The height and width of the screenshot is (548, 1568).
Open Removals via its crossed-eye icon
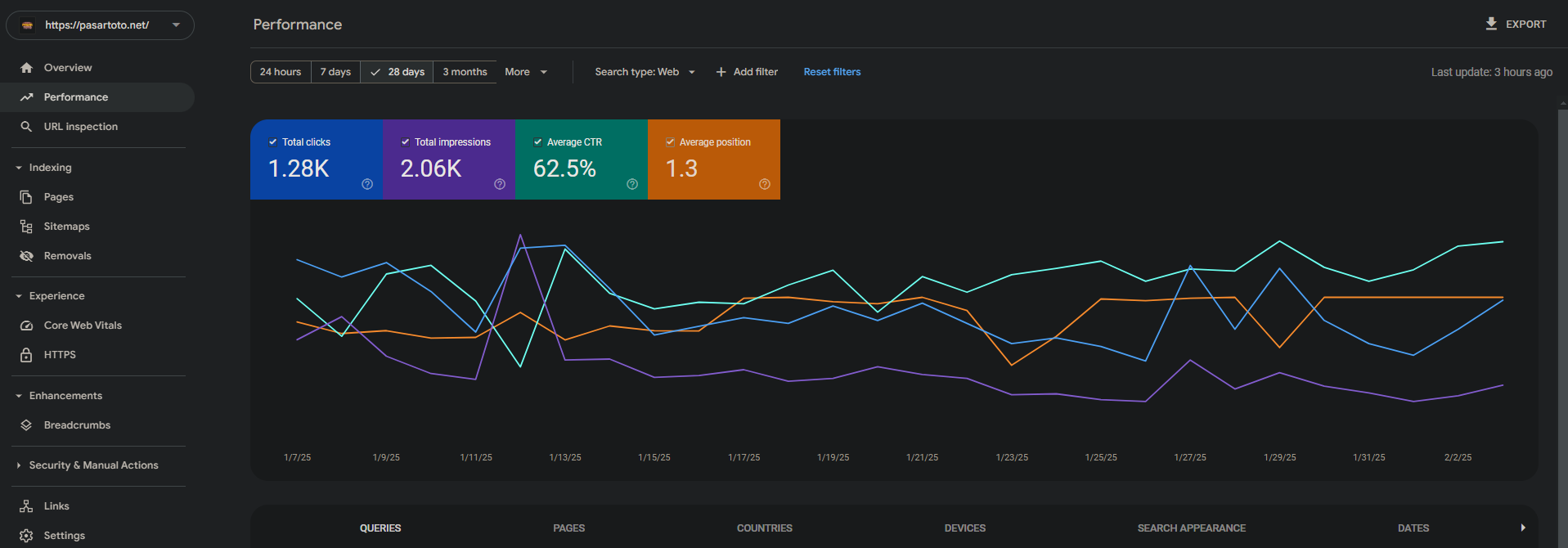pyautogui.click(x=26, y=256)
